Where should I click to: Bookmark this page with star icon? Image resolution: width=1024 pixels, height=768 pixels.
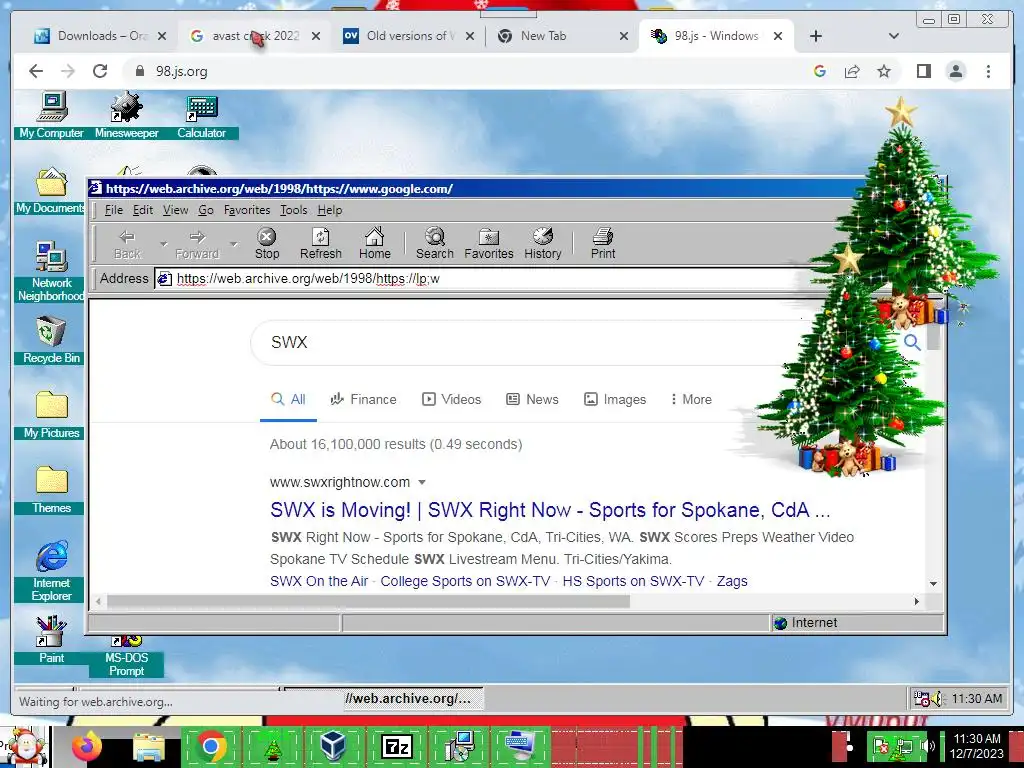(884, 71)
